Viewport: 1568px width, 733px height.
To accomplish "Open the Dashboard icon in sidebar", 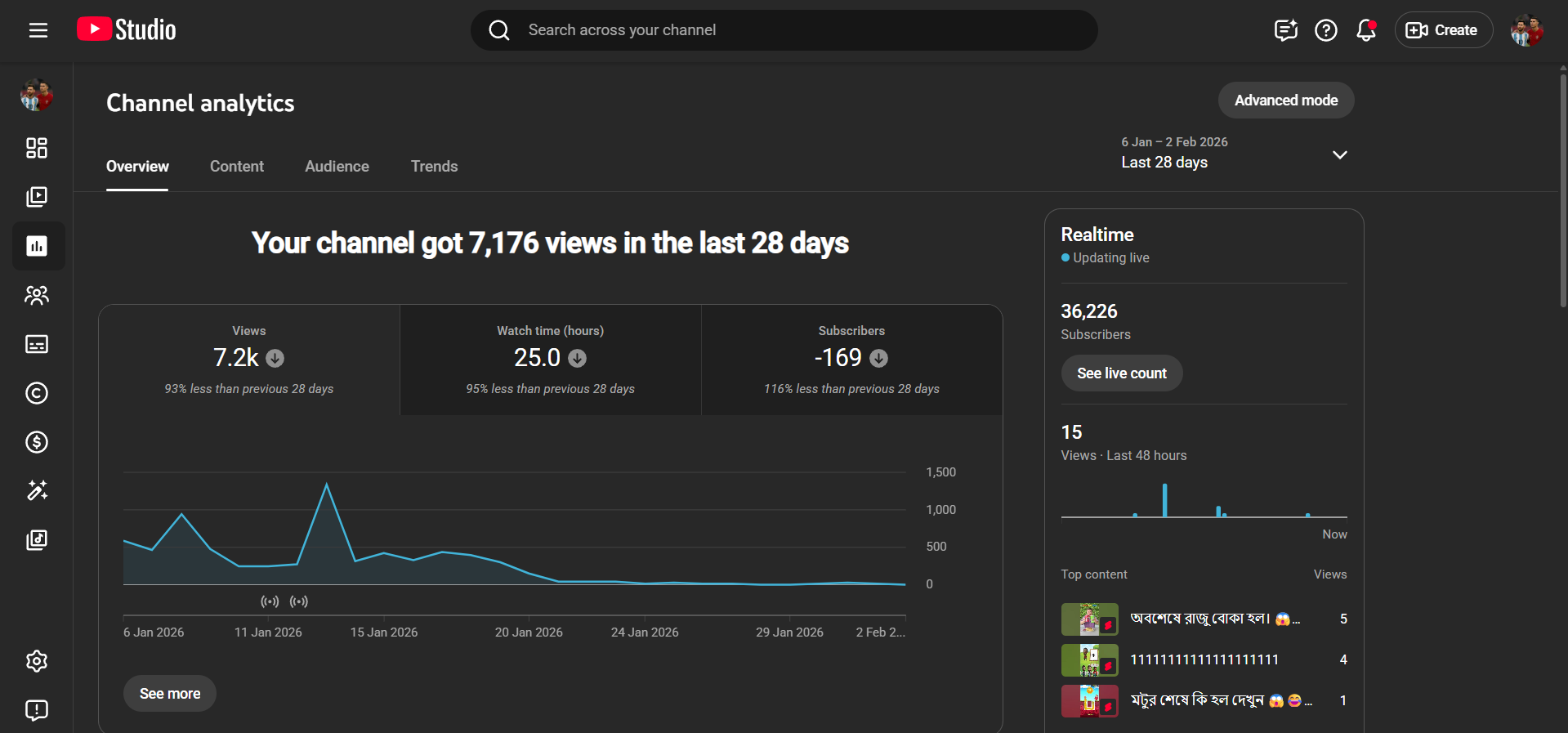I will tap(37, 148).
